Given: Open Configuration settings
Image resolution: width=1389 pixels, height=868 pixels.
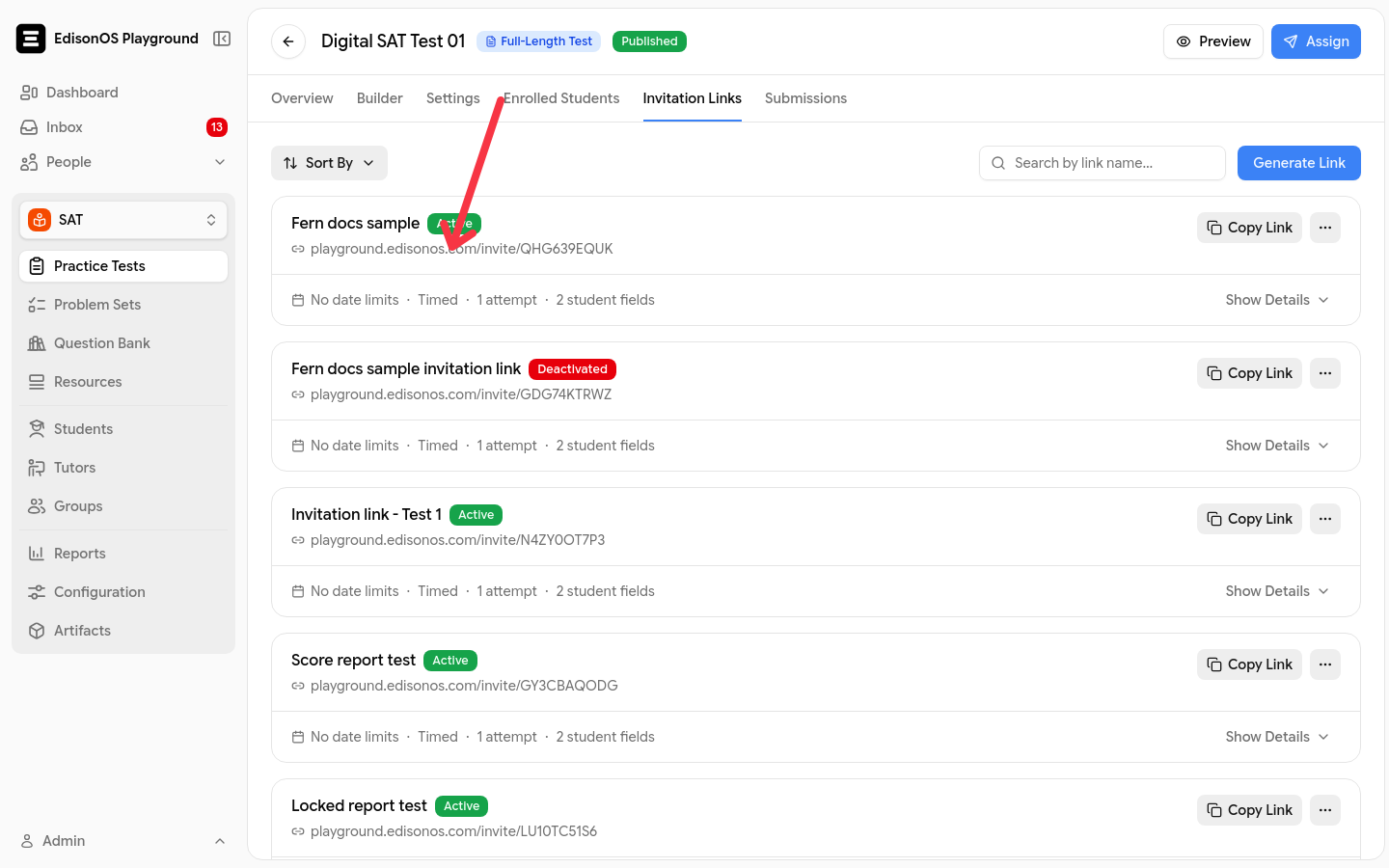Looking at the screenshot, I should pos(123,592).
